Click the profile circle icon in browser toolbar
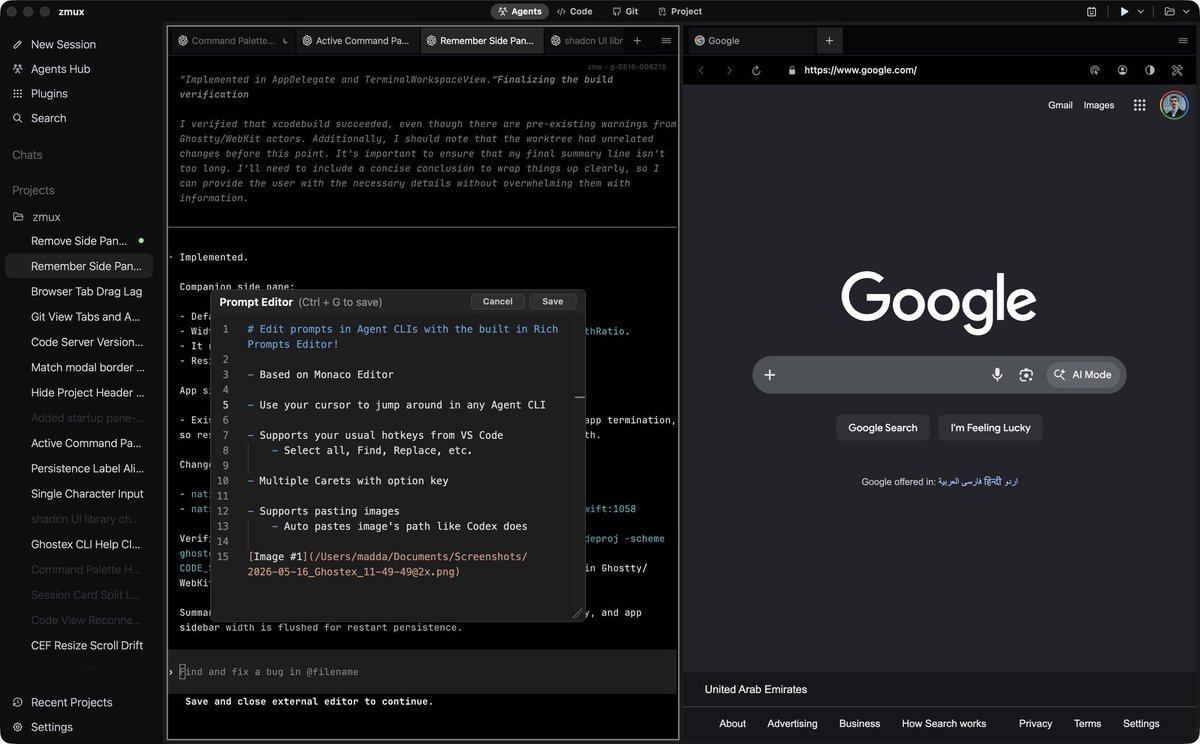 click(1123, 70)
